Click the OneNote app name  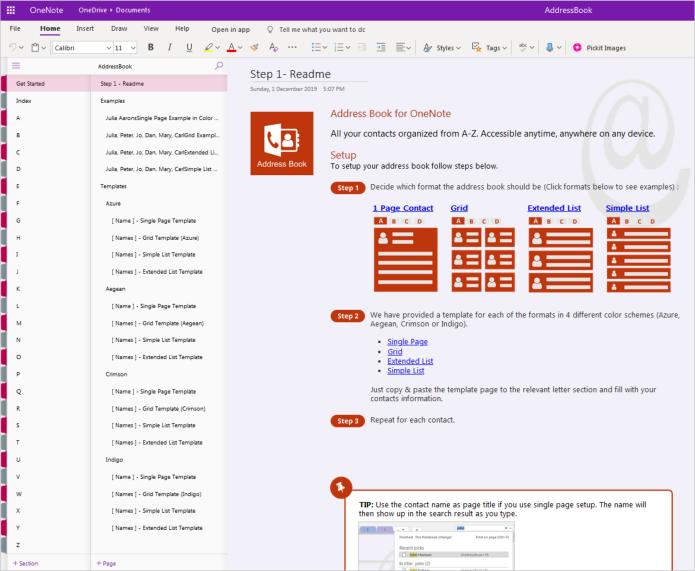point(47,10)
